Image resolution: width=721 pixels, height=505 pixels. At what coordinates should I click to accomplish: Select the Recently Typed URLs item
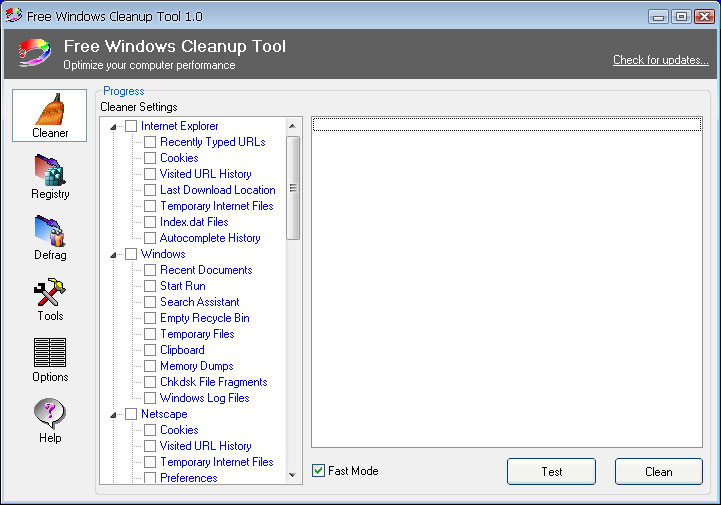pyautogui.click(x=212, y=142)
